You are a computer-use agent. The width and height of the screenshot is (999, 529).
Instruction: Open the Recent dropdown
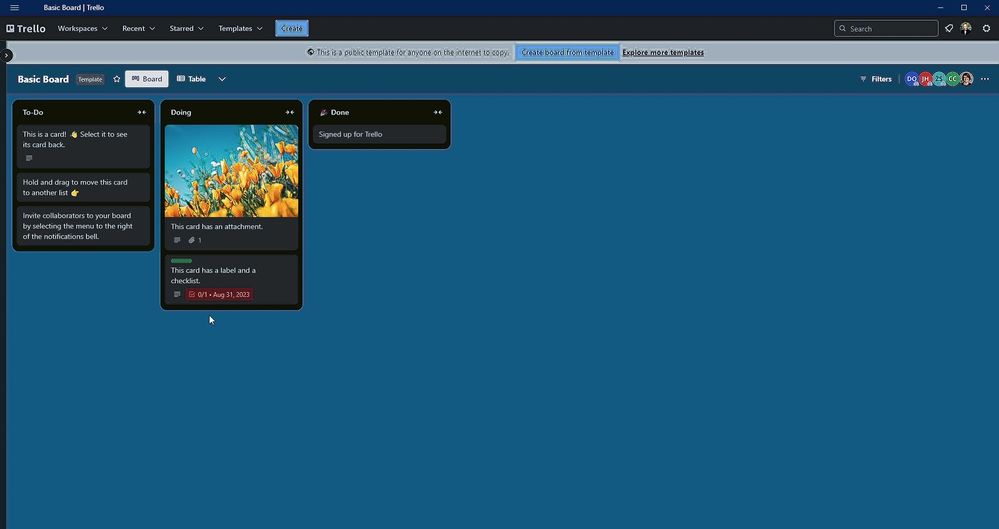pos(138,29)
